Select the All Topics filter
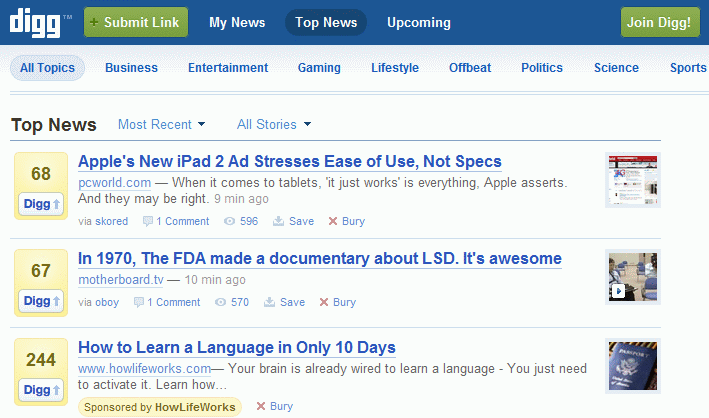This screenshot has width=709, height=418. [x=47, y=68]
